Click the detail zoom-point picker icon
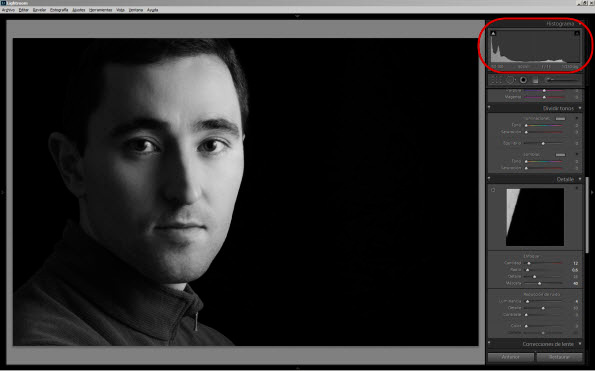This screenshot has width=595, height=371. [493, 190]
